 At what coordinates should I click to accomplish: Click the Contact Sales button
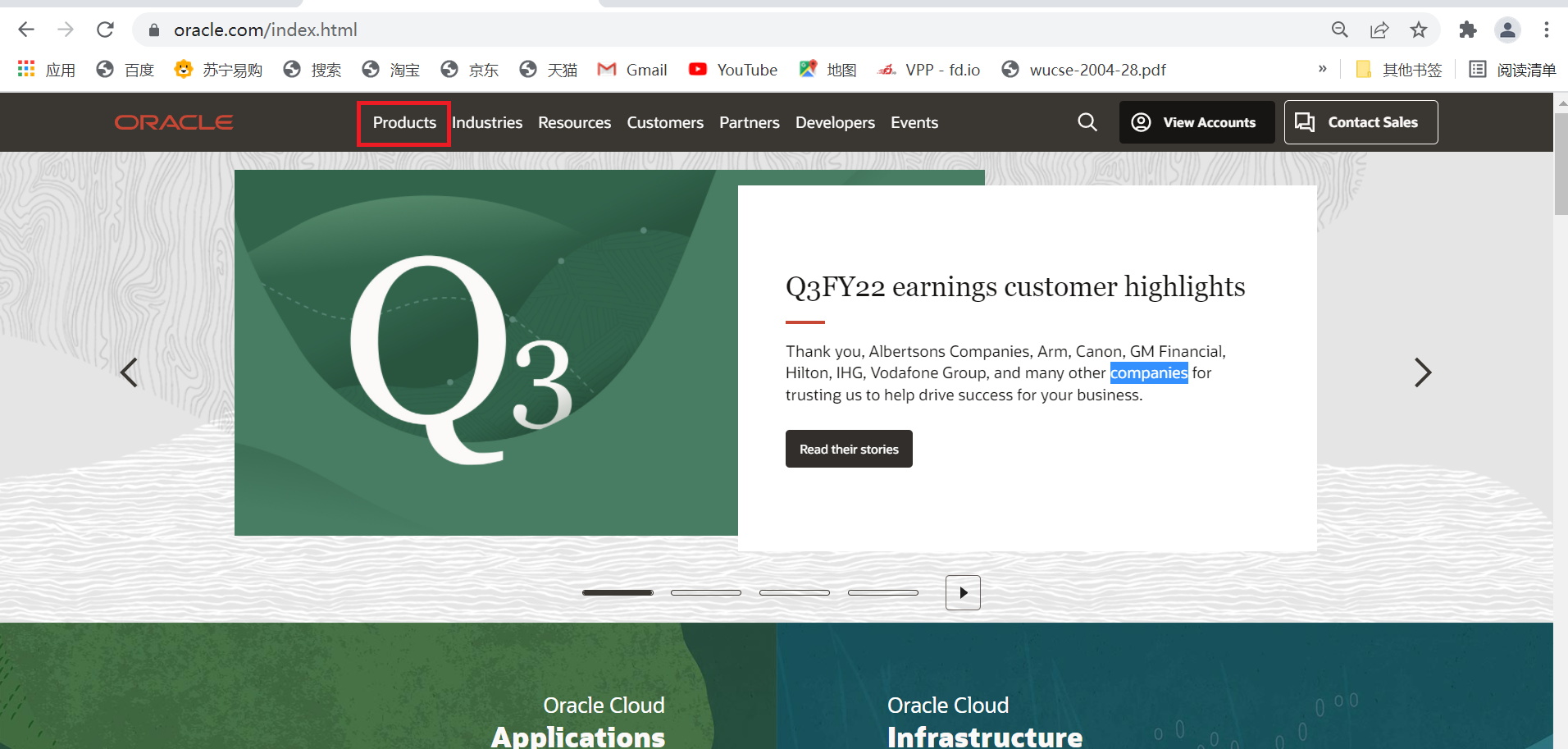click(1361, 122)
